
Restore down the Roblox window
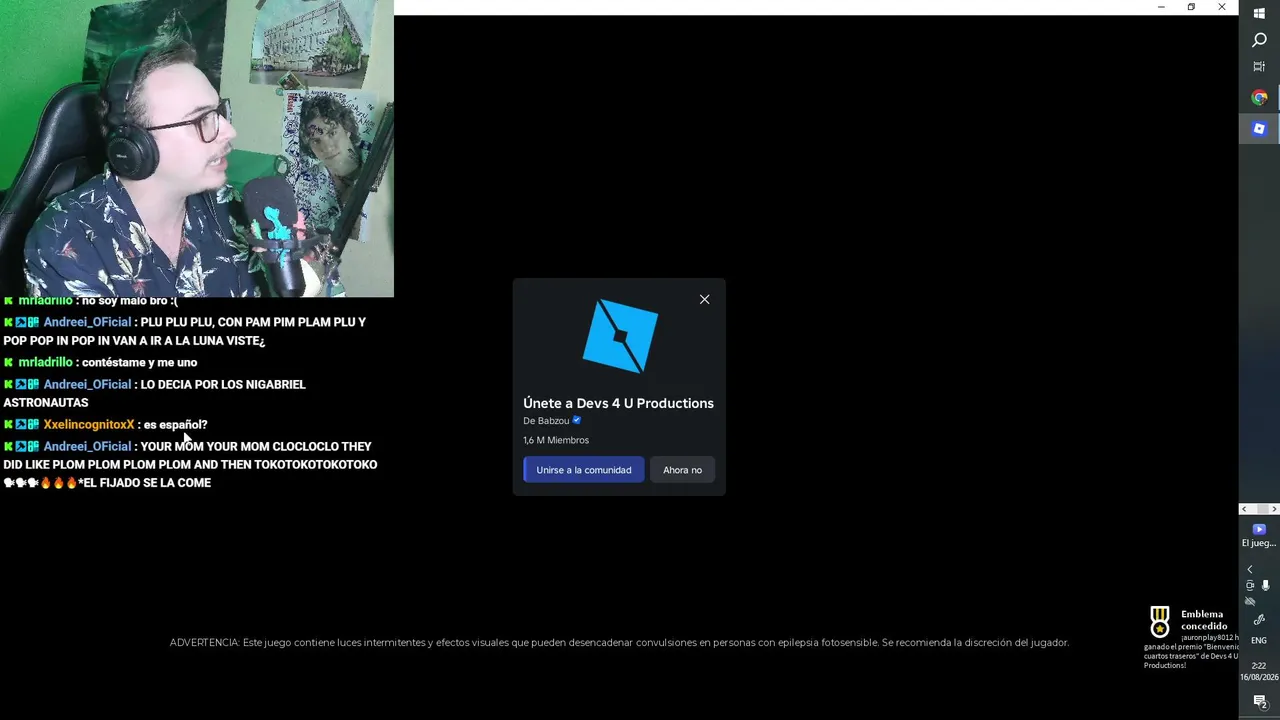coord(1191,7)
